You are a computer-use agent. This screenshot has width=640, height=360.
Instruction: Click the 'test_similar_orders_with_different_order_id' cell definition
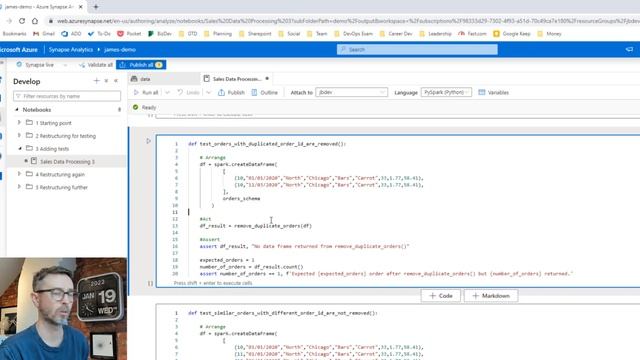pos(282,313)
